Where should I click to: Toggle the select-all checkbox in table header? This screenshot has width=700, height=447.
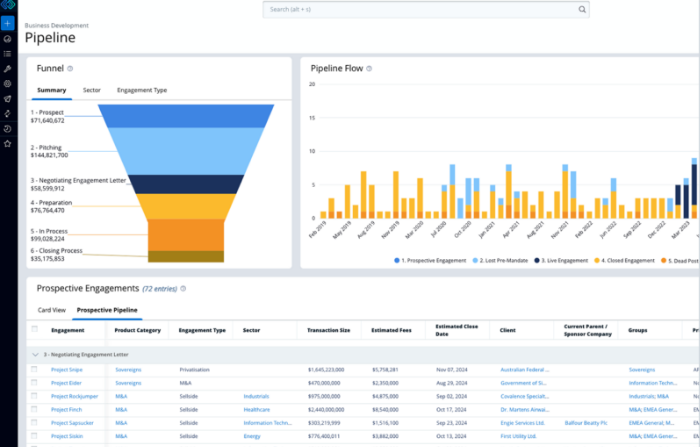point(34,330)
